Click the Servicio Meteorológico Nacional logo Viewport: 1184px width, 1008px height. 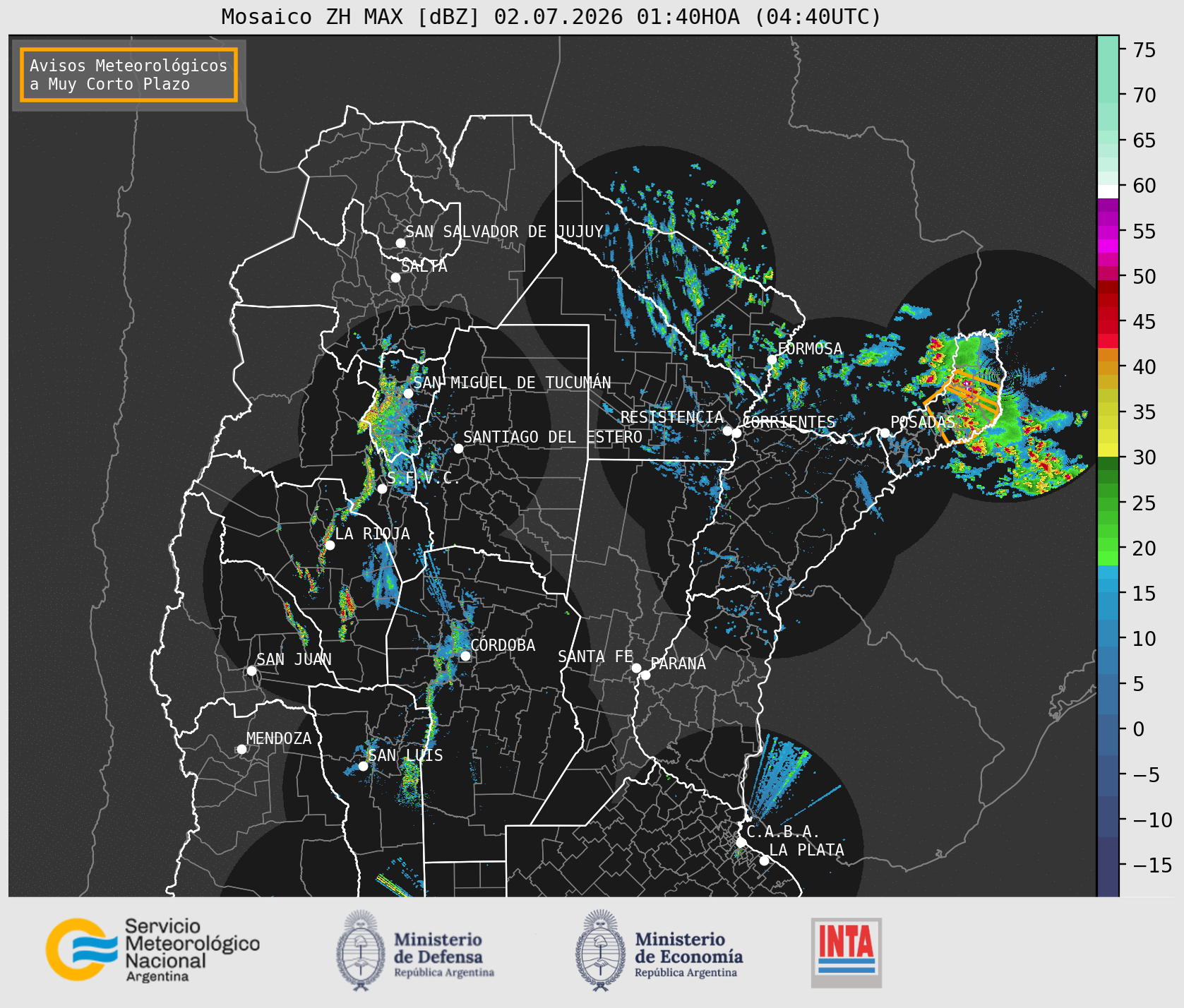[x=153, y=949]
